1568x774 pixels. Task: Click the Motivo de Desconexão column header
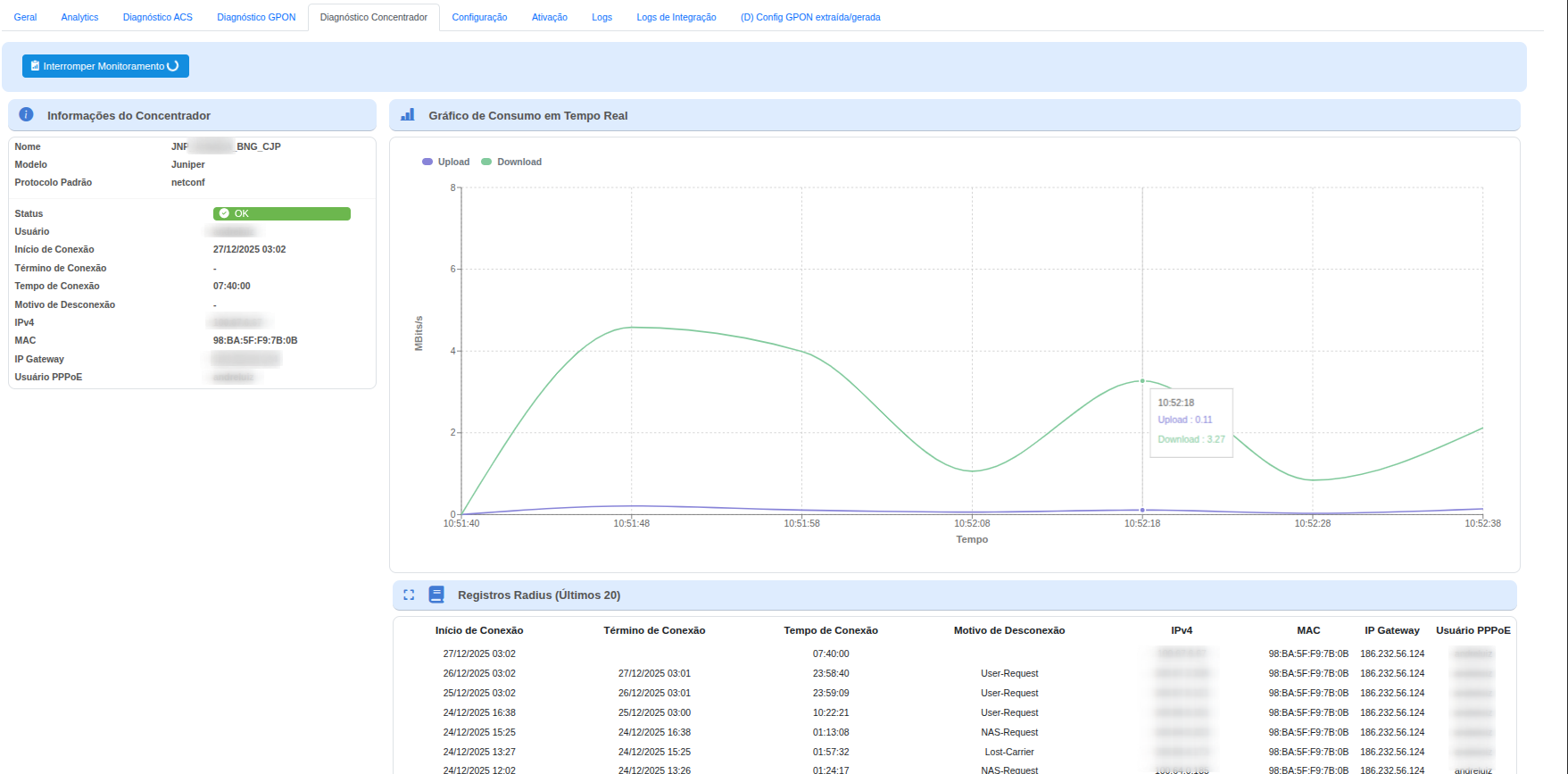[1008, 630]
